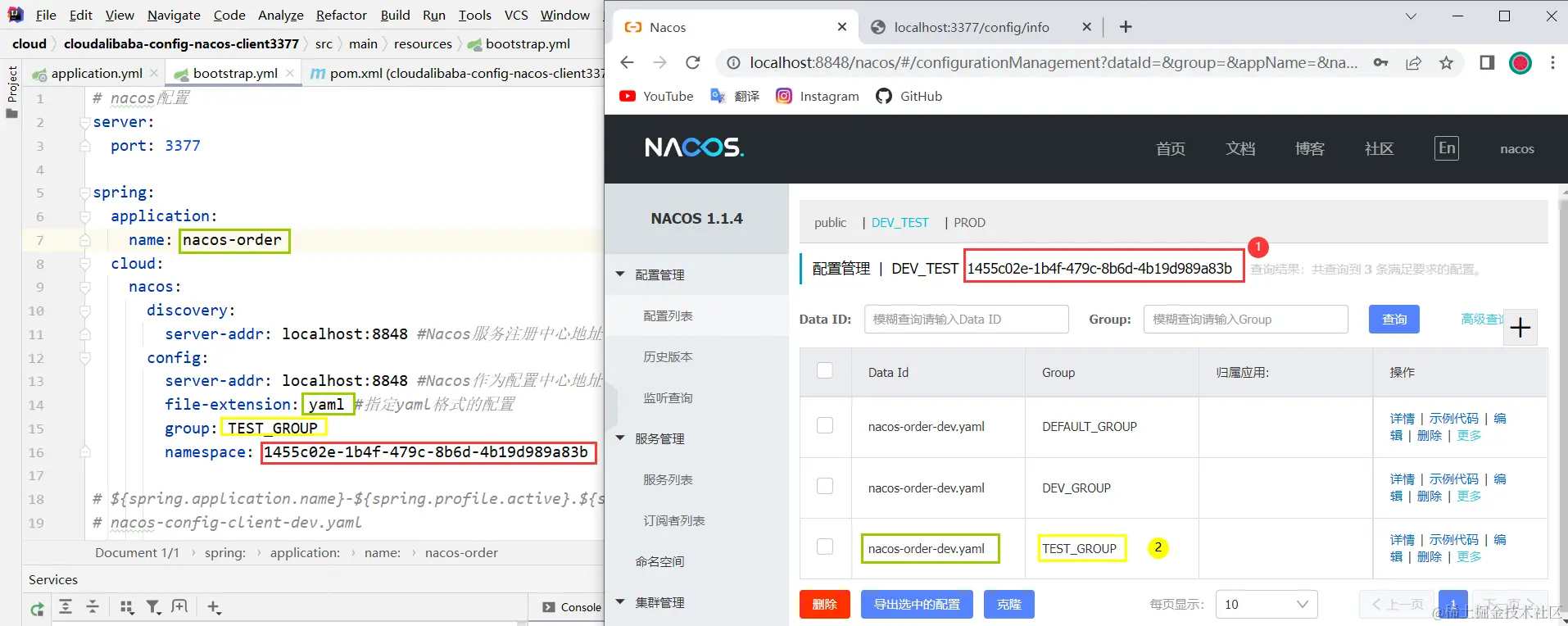Click the share page icon

[1414, 62]
